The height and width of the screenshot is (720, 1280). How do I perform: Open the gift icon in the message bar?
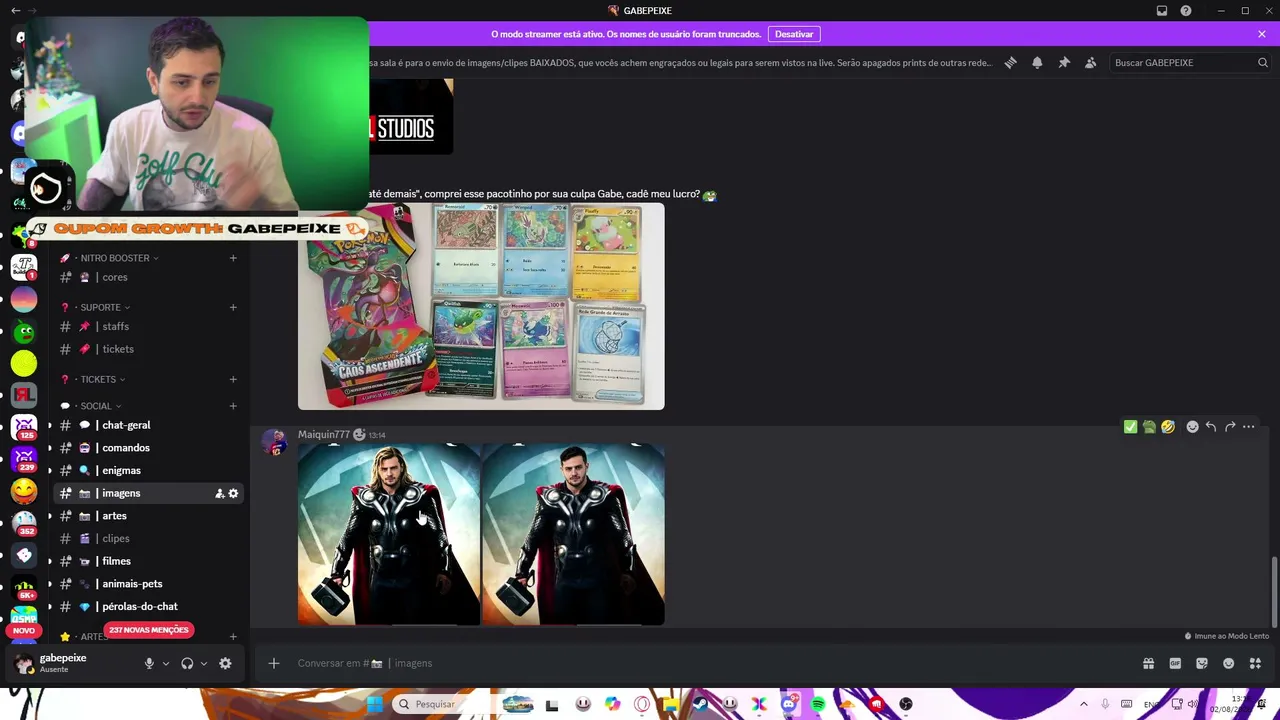pyautogui.click(x=1148, y=663)
